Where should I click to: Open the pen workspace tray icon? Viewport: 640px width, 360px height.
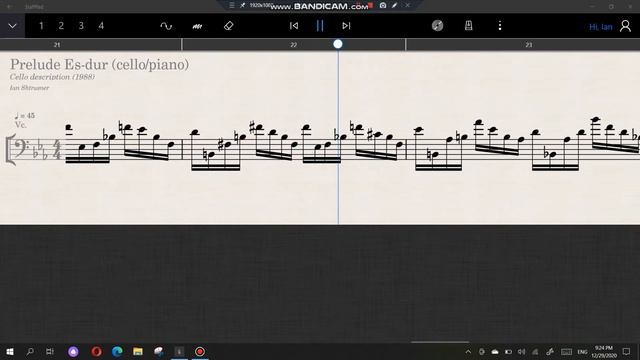click(x=550, y=352)
